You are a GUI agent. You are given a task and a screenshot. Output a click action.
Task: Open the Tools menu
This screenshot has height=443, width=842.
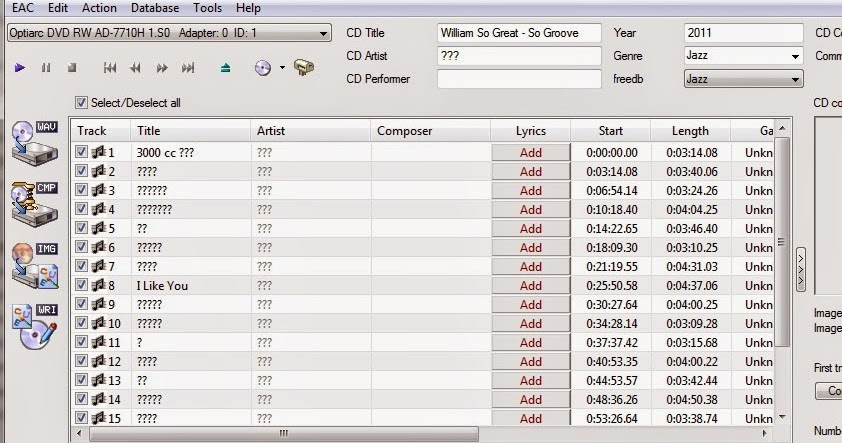(207, 8)
